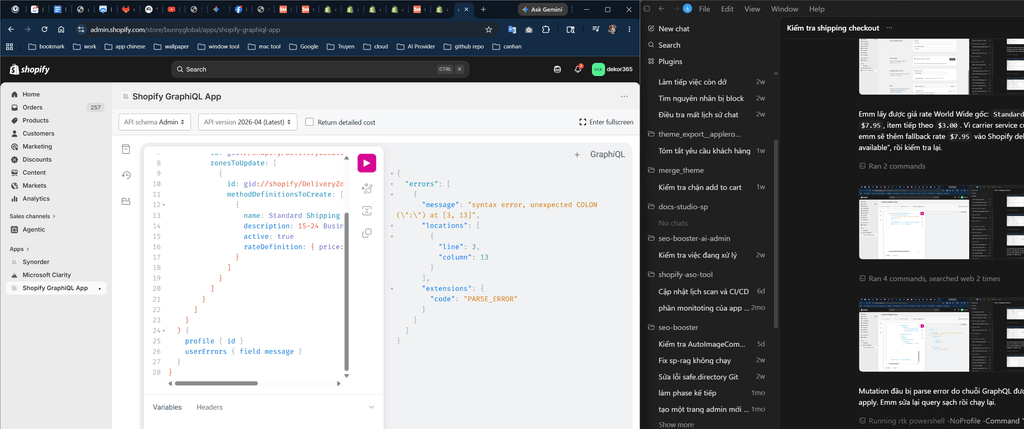Click the Shopify admin search field
The width and height of the screenshot is (1024, 429).
(x=320, y=69)
